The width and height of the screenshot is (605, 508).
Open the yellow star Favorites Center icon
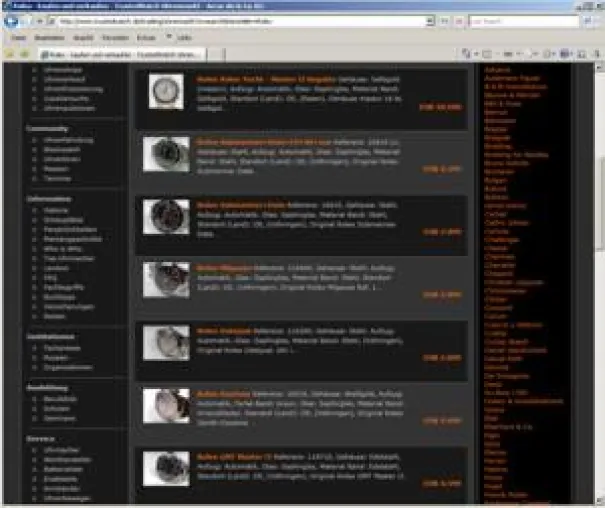click(x=10, y=54)
